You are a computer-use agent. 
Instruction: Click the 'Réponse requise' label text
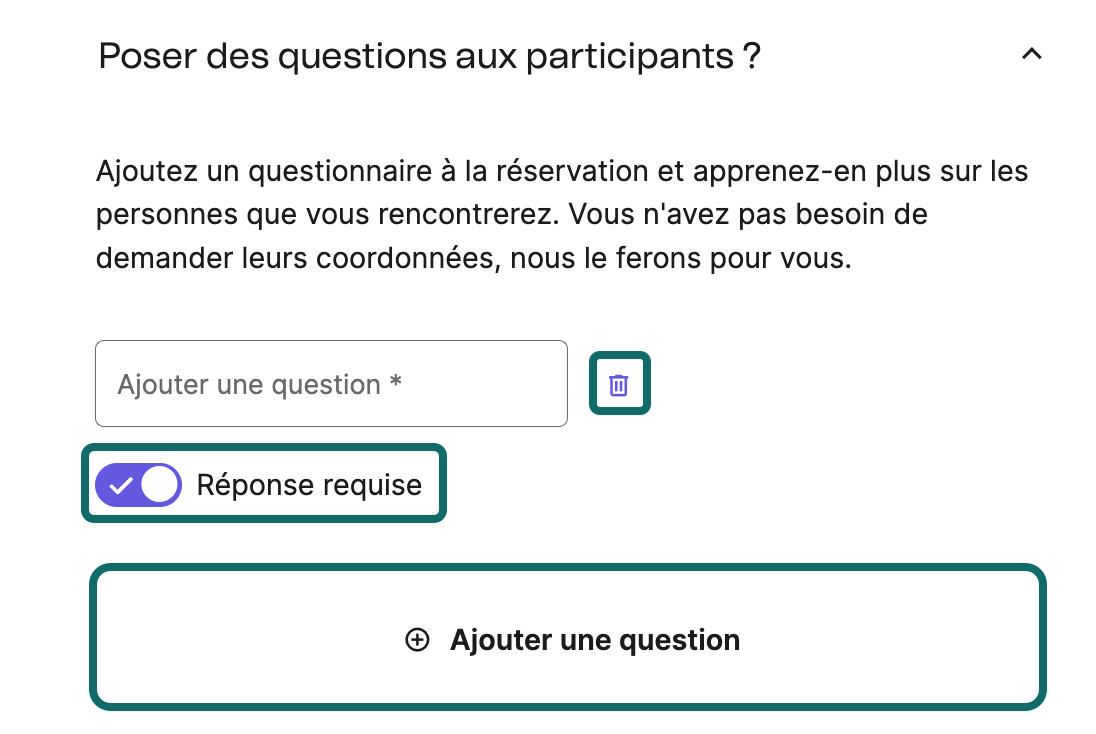[308, 484]
